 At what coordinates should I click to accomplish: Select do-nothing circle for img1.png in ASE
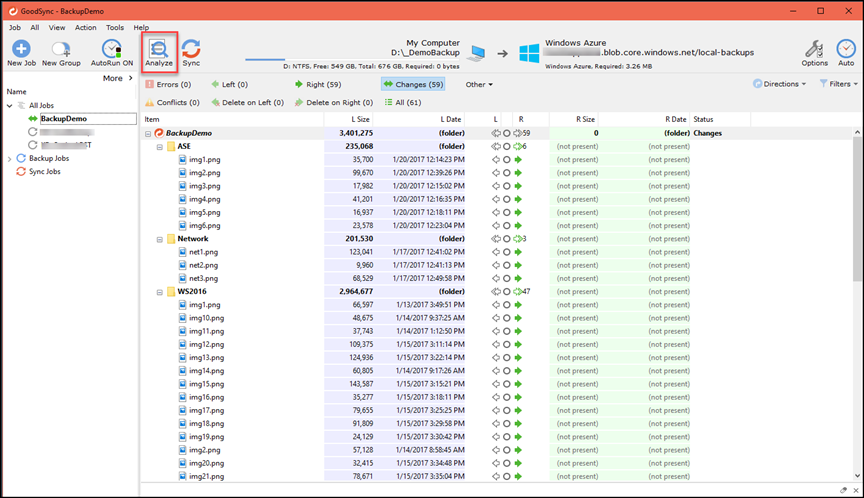click(x=507, y=159)
